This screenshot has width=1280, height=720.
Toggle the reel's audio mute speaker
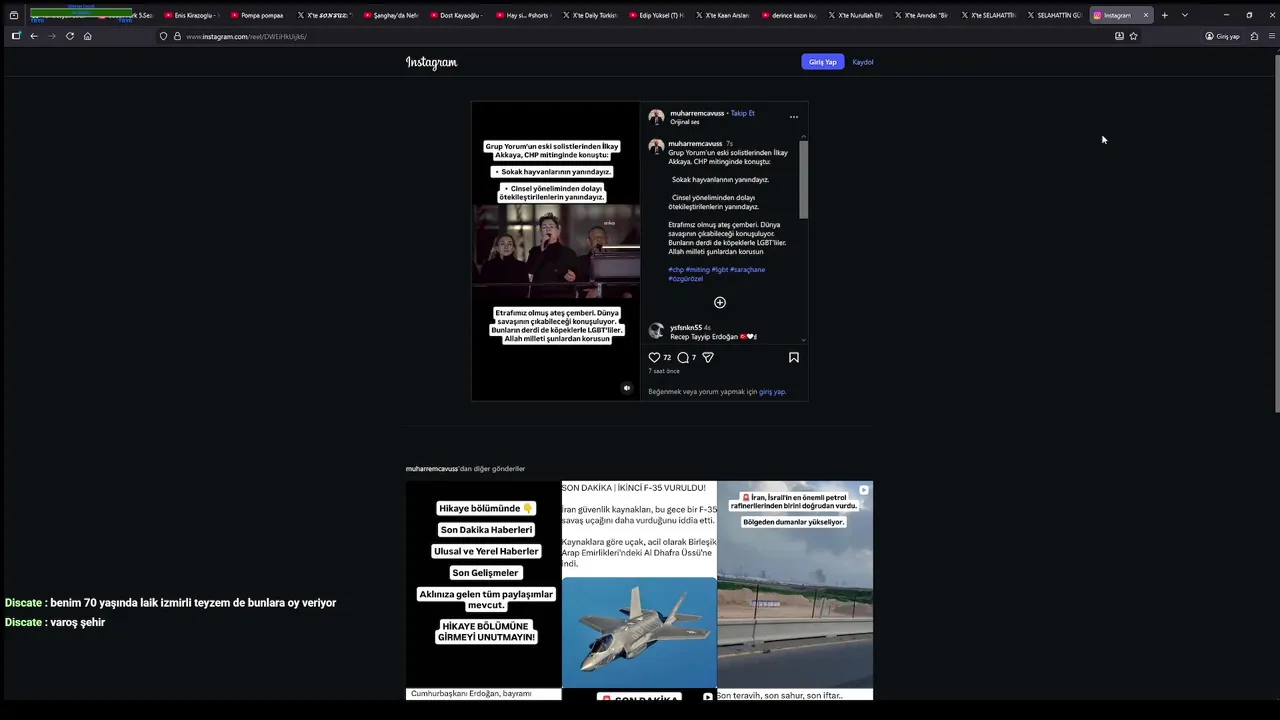click(627, 388)
